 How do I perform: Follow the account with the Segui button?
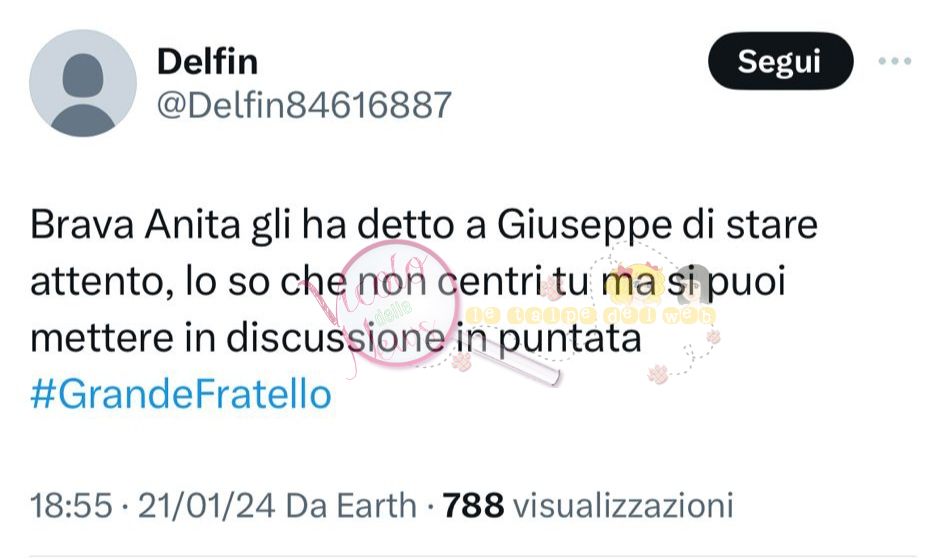pyautogui.click(x=780, y=61)
